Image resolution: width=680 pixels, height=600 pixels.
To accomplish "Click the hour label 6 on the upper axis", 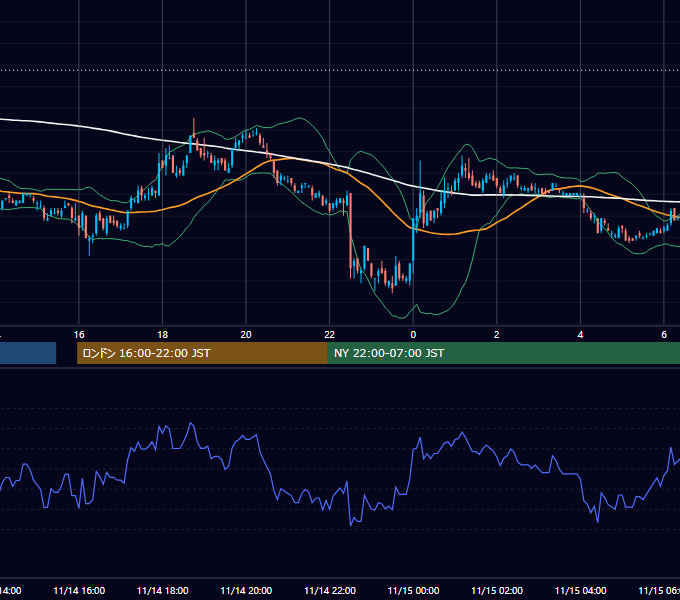I will [664, 335].
